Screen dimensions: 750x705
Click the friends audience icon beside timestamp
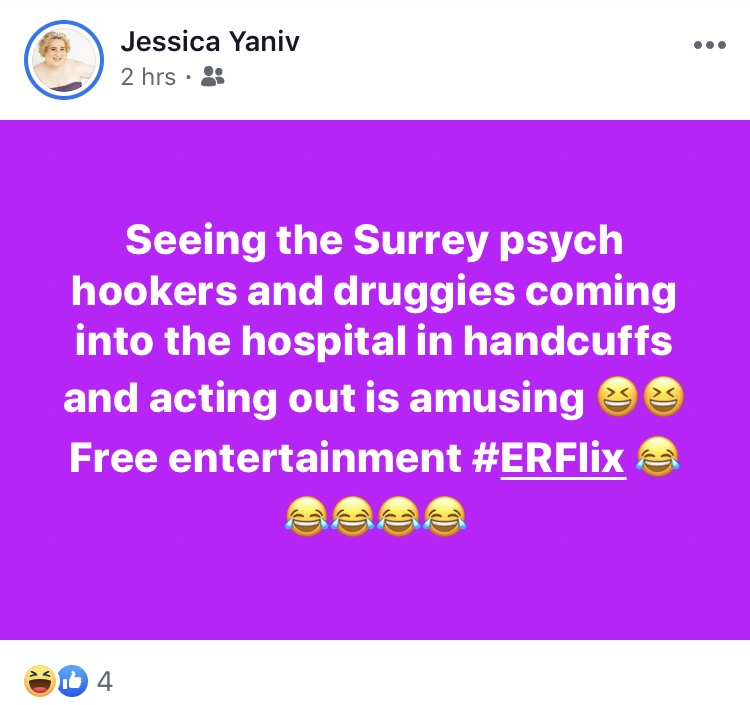tap(212, 77)
